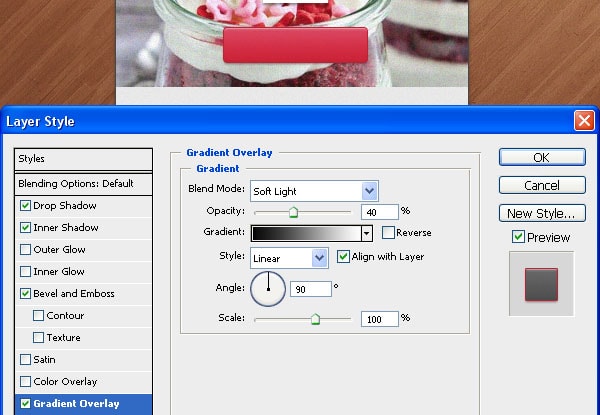Screen dimensions: 600x415
Task: Click the New Style... button
Action: pyautogui.click(x=542, y=213)
